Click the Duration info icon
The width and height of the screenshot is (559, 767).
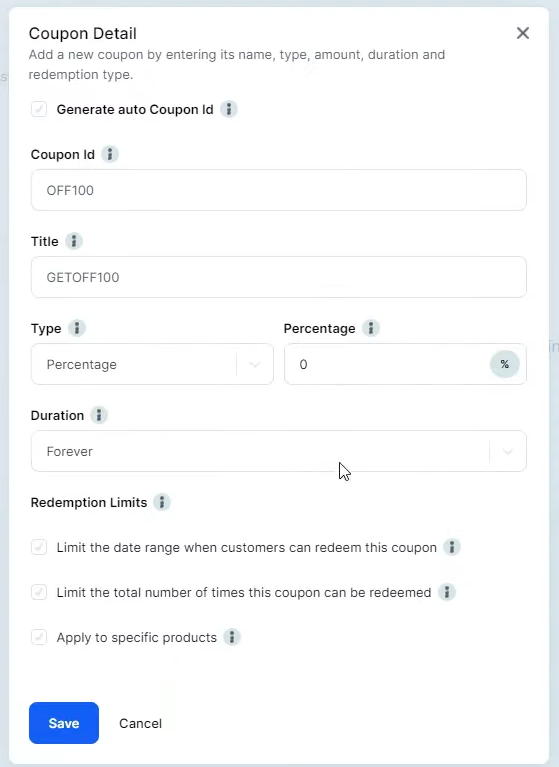pos(99,415)
